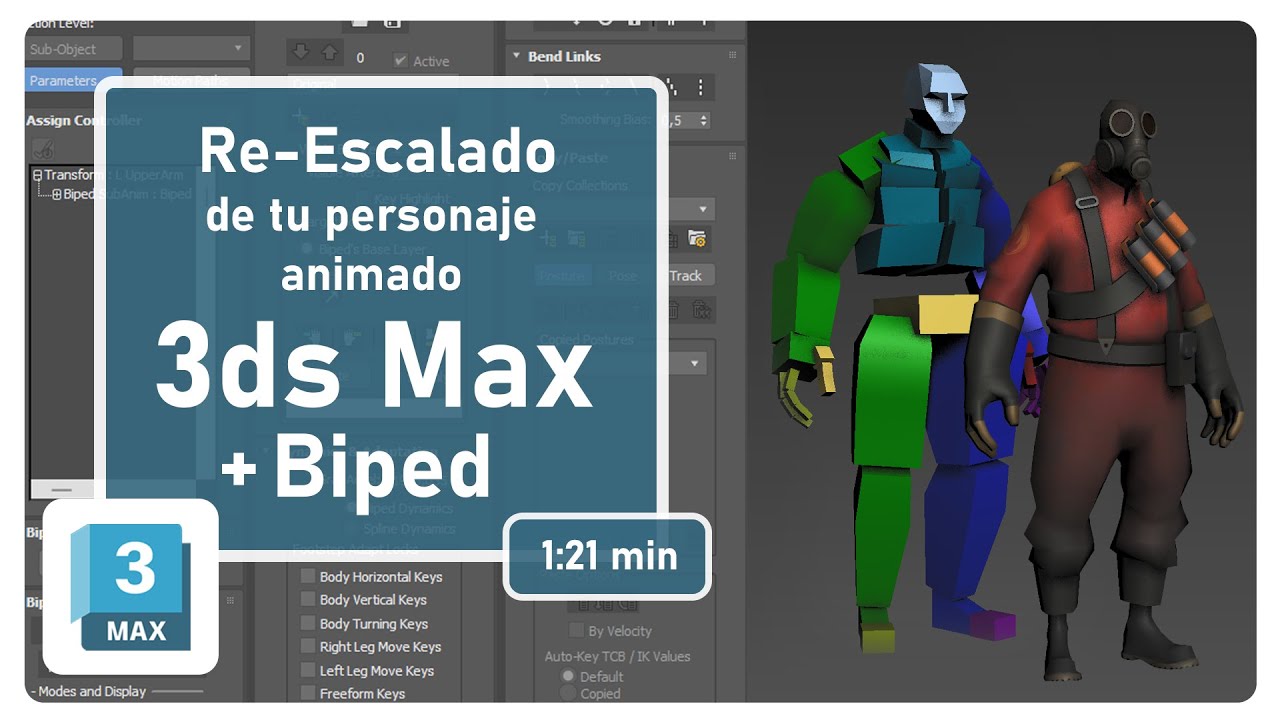Click the Assign Controller list scrollbar
Viewport: 1280px width, 720px height.
tap(62, 490)
